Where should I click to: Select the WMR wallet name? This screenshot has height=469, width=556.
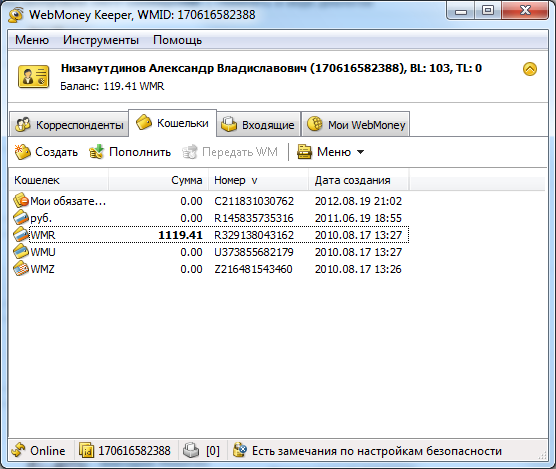[x=43, y=235]
